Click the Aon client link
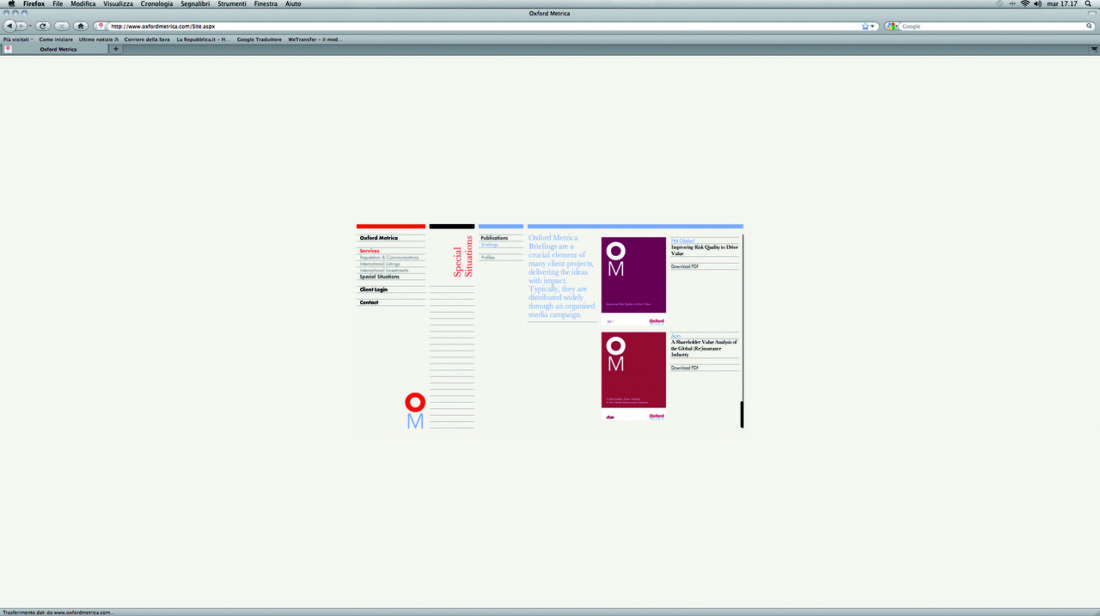 coord(676,336)
